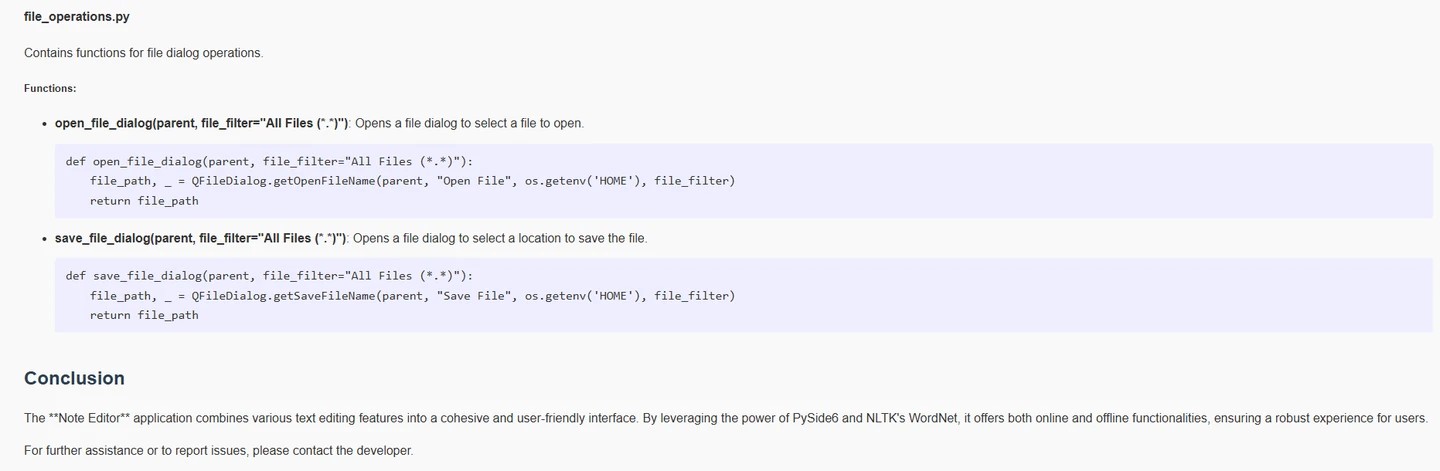Image resolution: width=1440 pixels, height=471 pixels.
Task: Click code line 'def save_file_dialog(parent, ...'
Action: pyautogui.click(x=269, y=276)
